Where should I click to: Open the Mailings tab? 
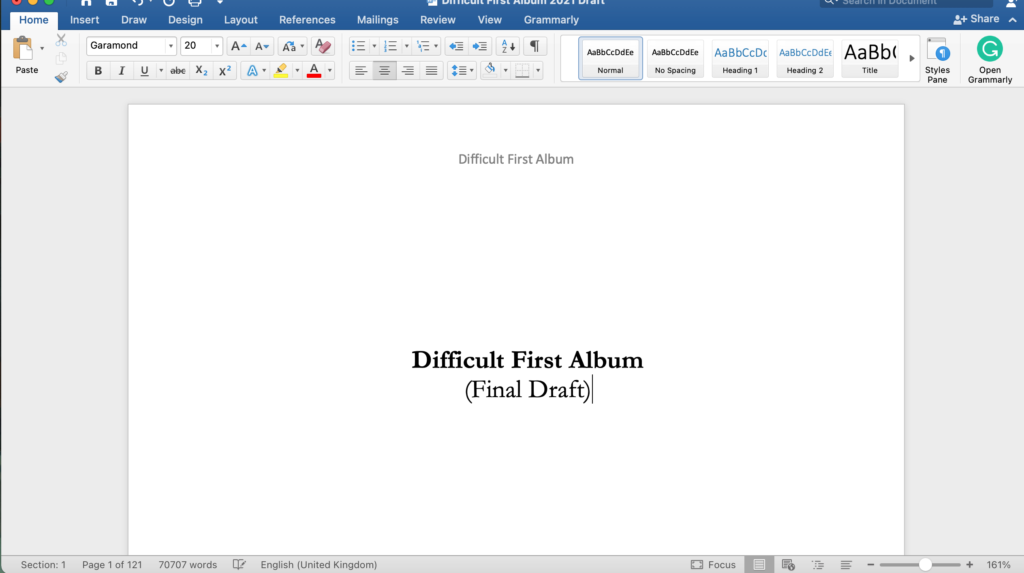[x=377, y=20]
